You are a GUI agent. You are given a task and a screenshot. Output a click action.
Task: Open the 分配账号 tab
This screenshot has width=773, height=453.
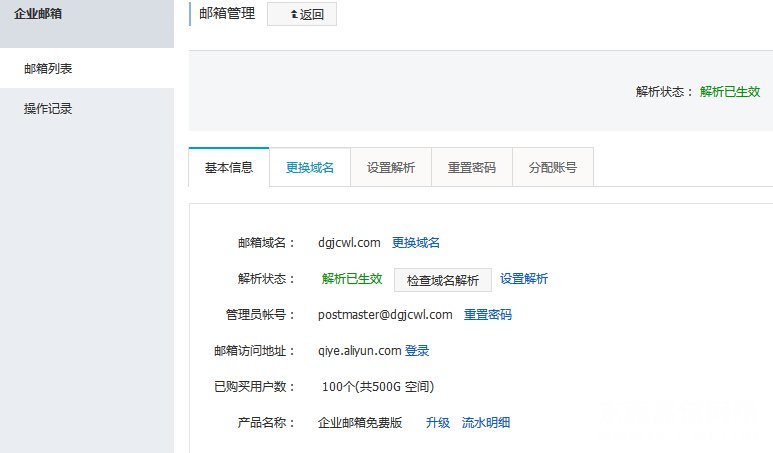pos(553,168)
